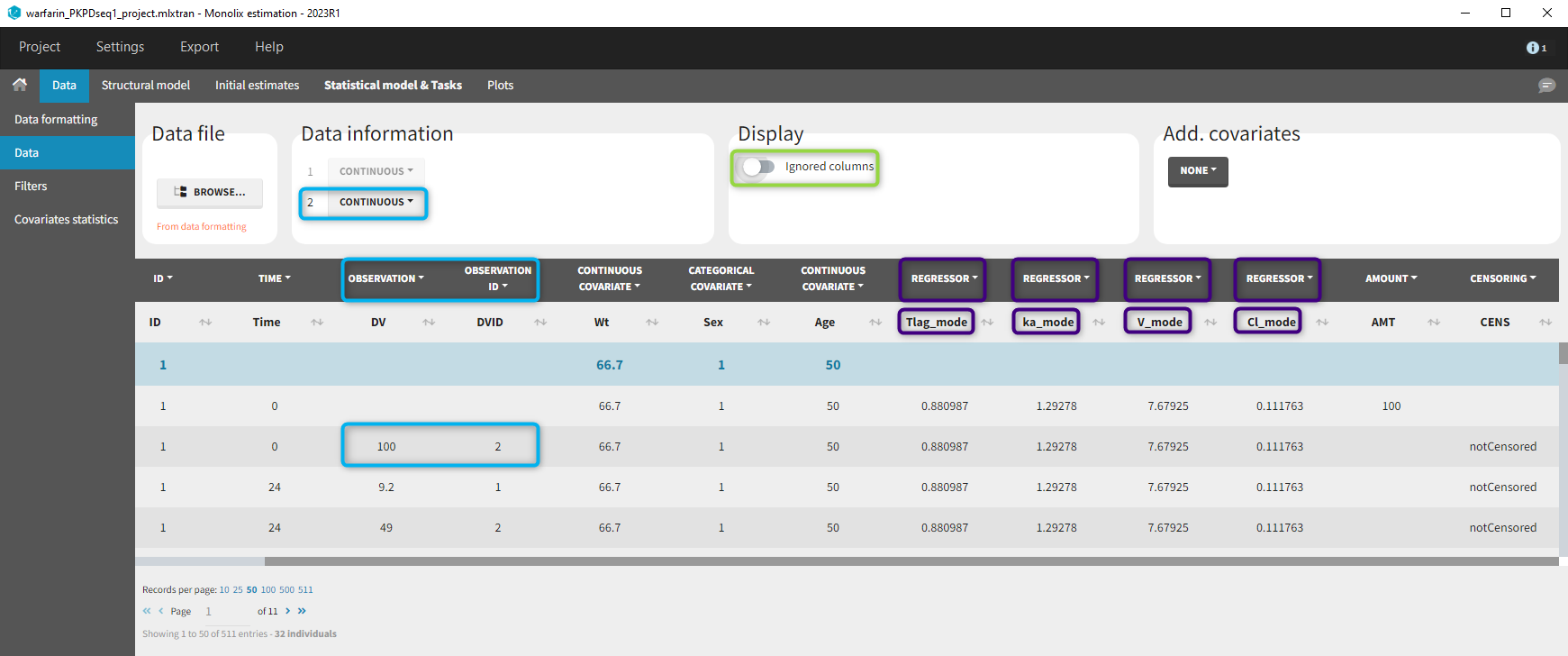Open the comments speech bubble icon
Viewport: 1568px width, 656px height.
click(1546, 86)
